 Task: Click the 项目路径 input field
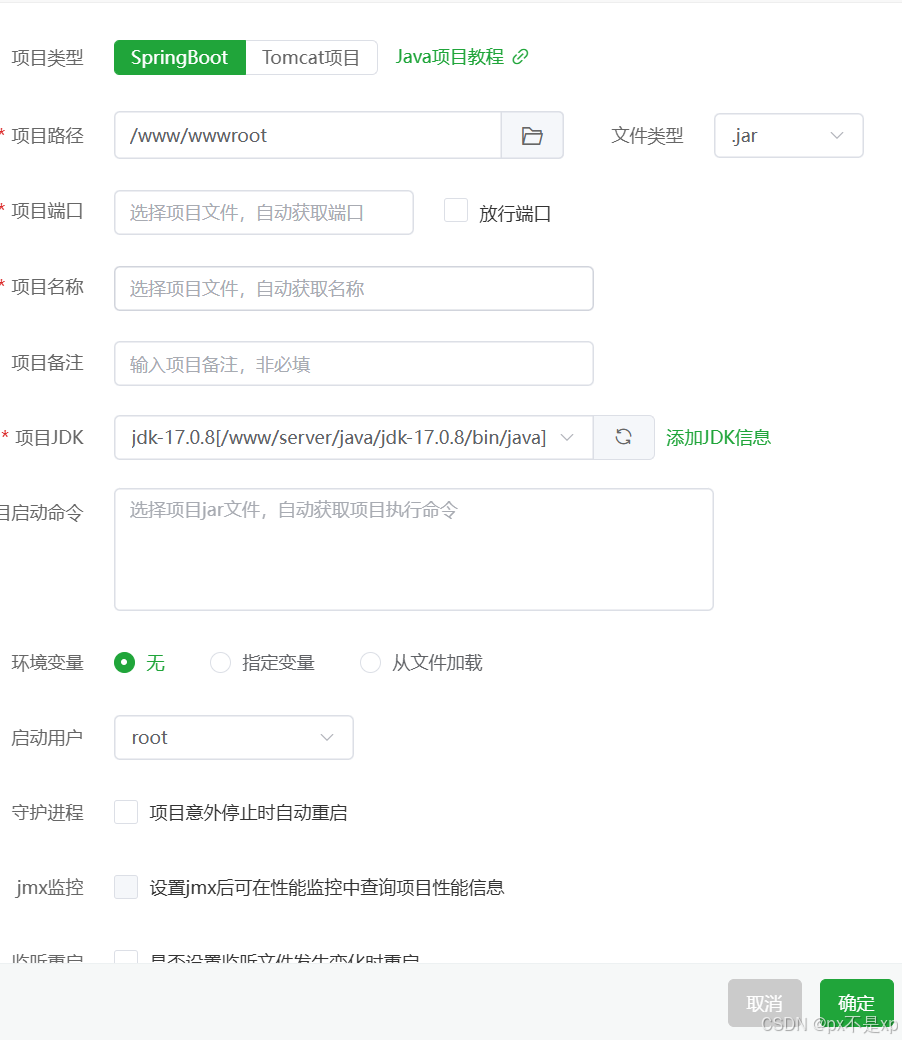point(308,135)
